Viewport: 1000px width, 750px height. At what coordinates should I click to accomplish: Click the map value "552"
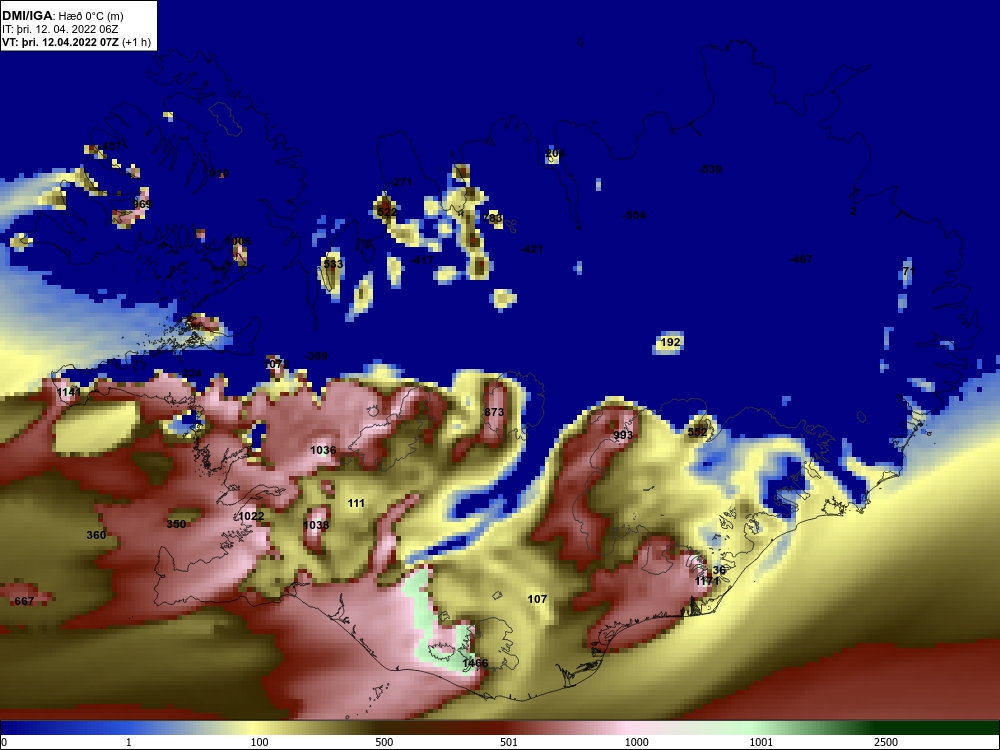pos(697,432)
